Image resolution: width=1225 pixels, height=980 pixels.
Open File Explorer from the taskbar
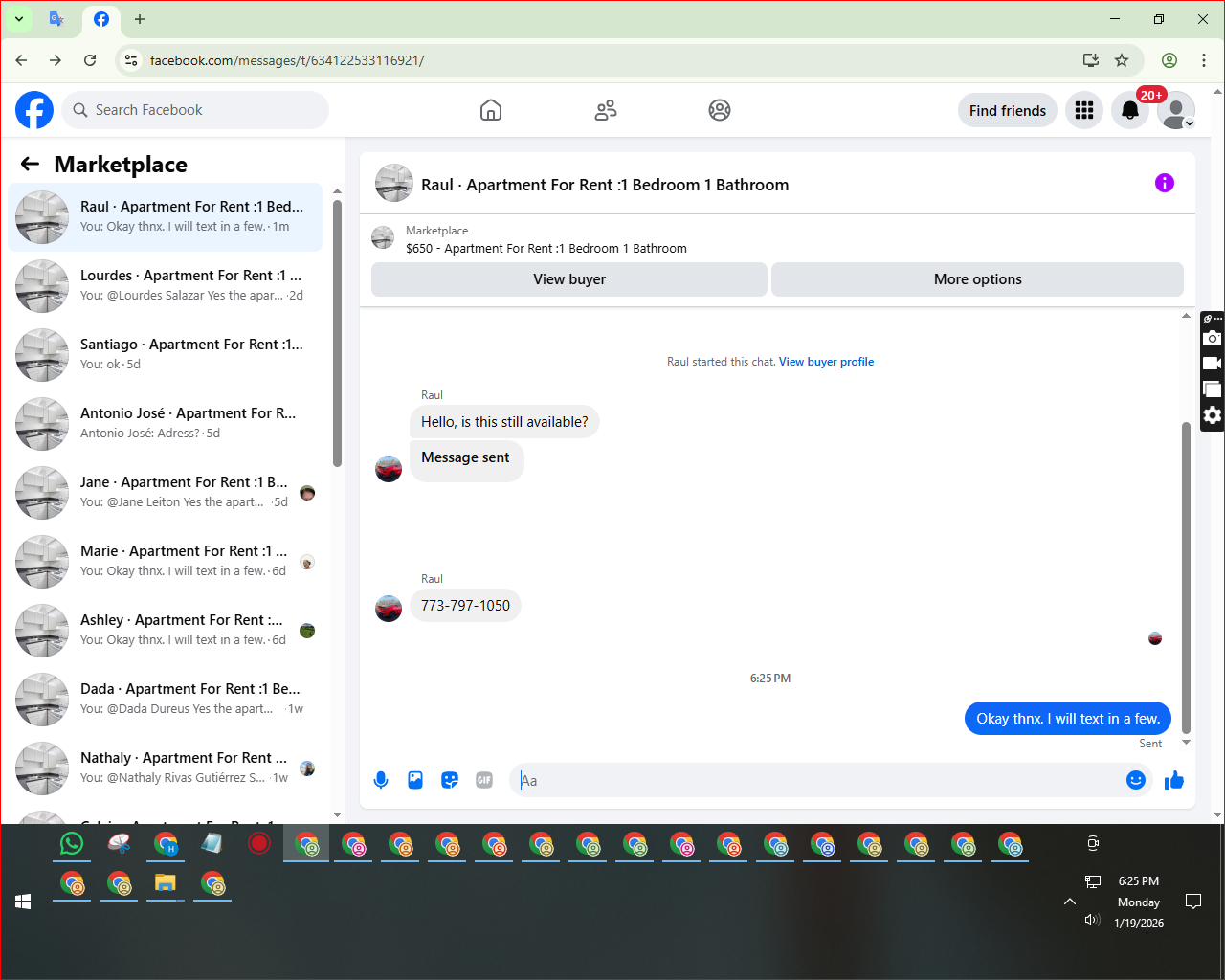pos(166,883)
